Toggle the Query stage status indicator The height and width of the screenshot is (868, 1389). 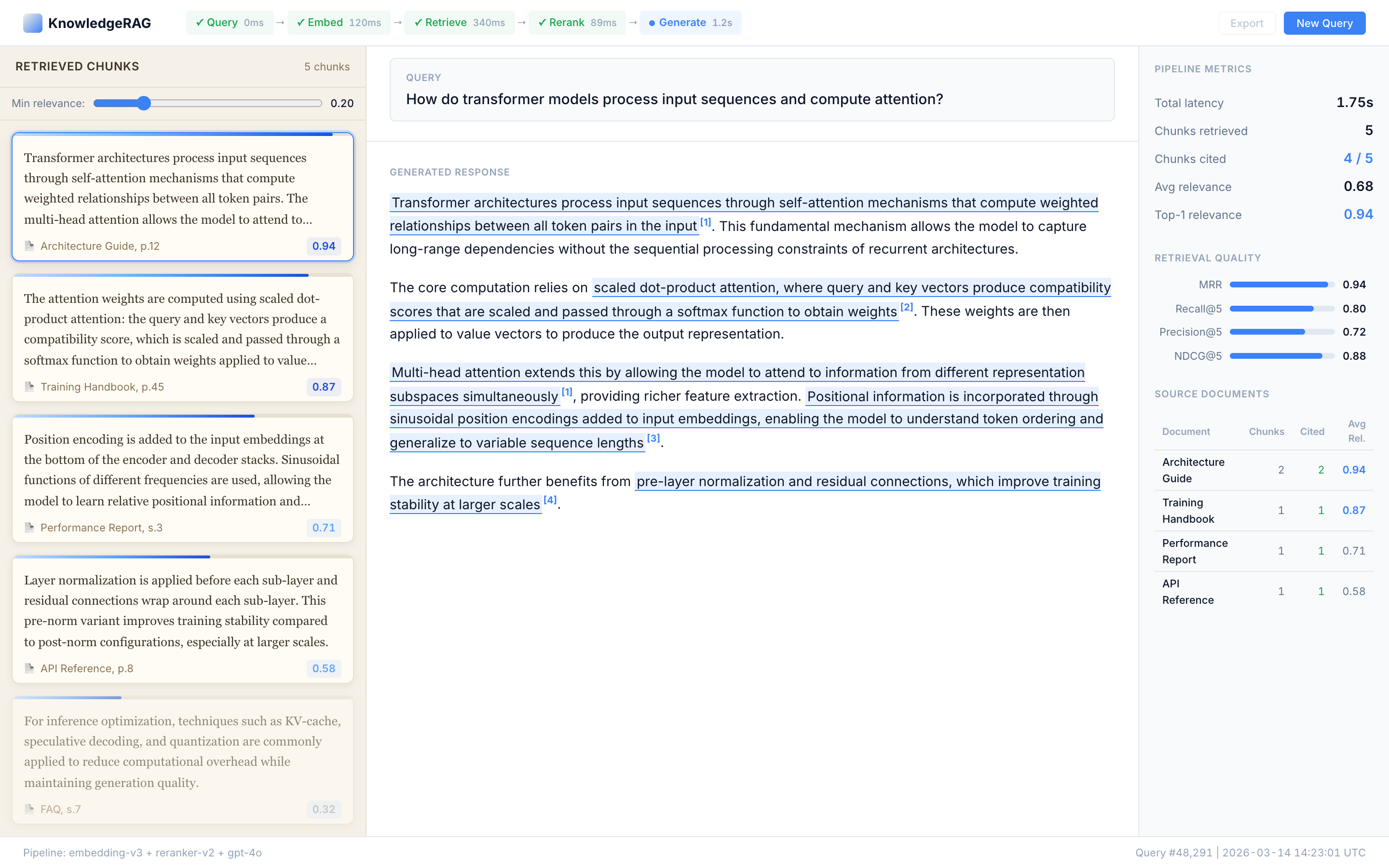pos(200,22)
